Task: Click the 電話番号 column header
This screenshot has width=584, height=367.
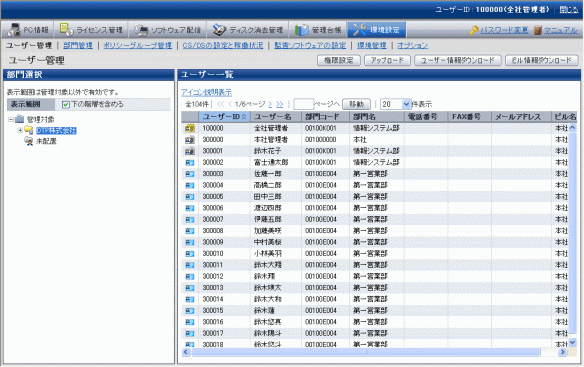Action: click(426, 117)
